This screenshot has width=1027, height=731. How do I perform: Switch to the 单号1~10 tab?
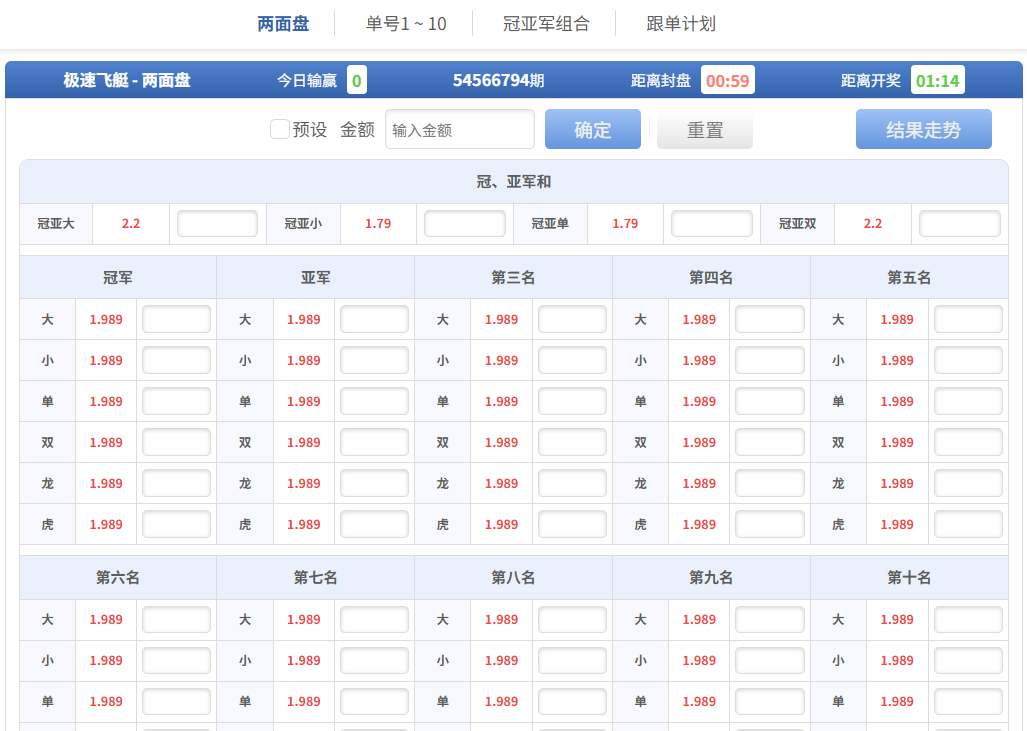[x=403, y=22]
